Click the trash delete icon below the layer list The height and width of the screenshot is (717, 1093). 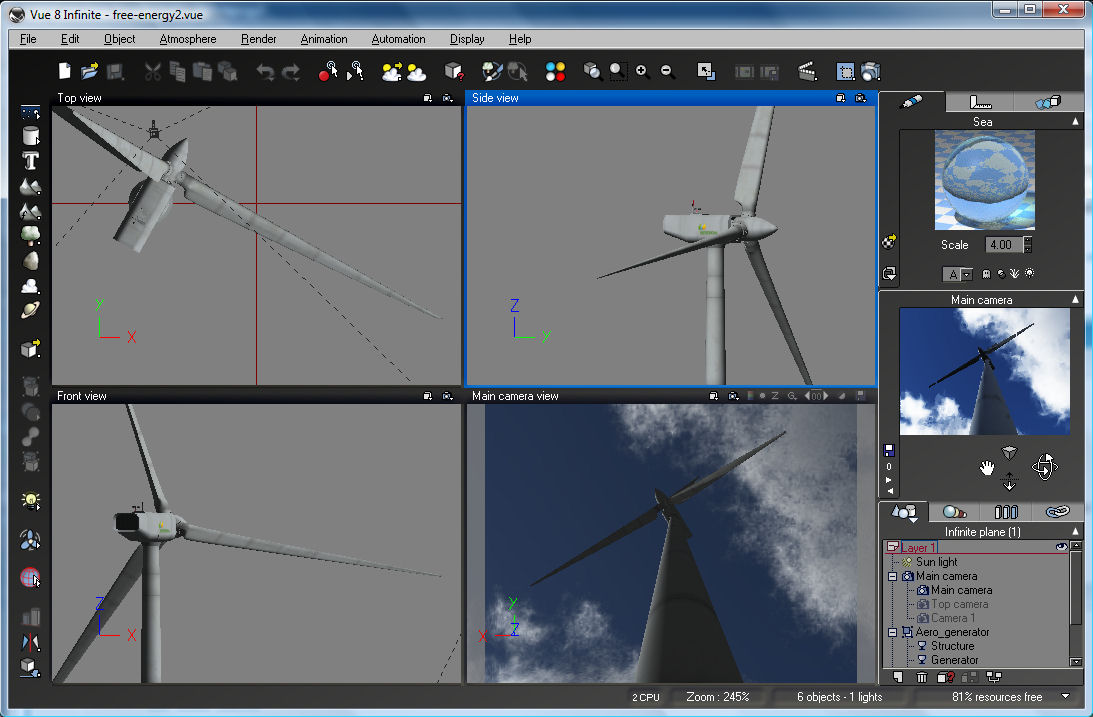[922, 677]
